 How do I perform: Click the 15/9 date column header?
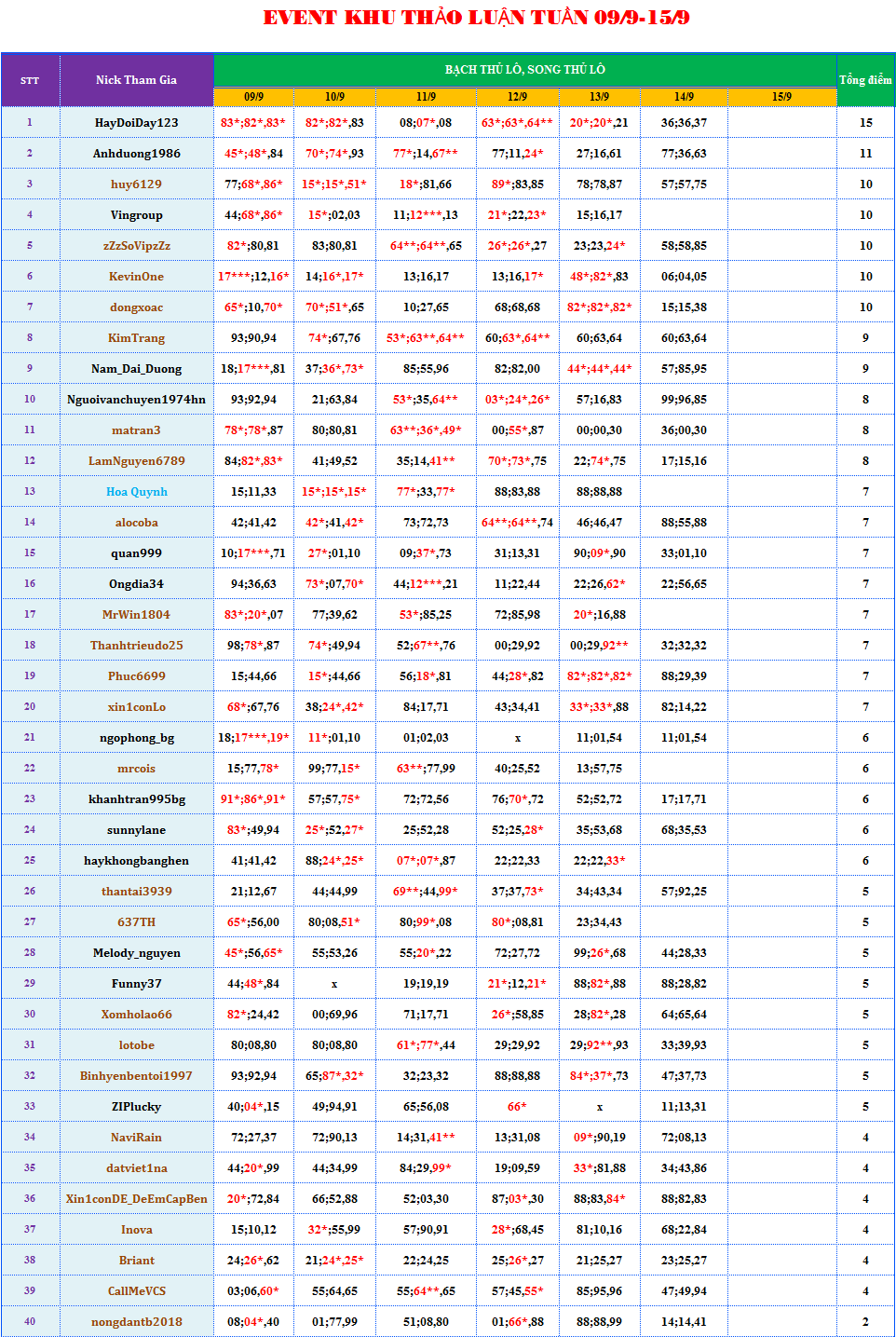coord(781,97)
